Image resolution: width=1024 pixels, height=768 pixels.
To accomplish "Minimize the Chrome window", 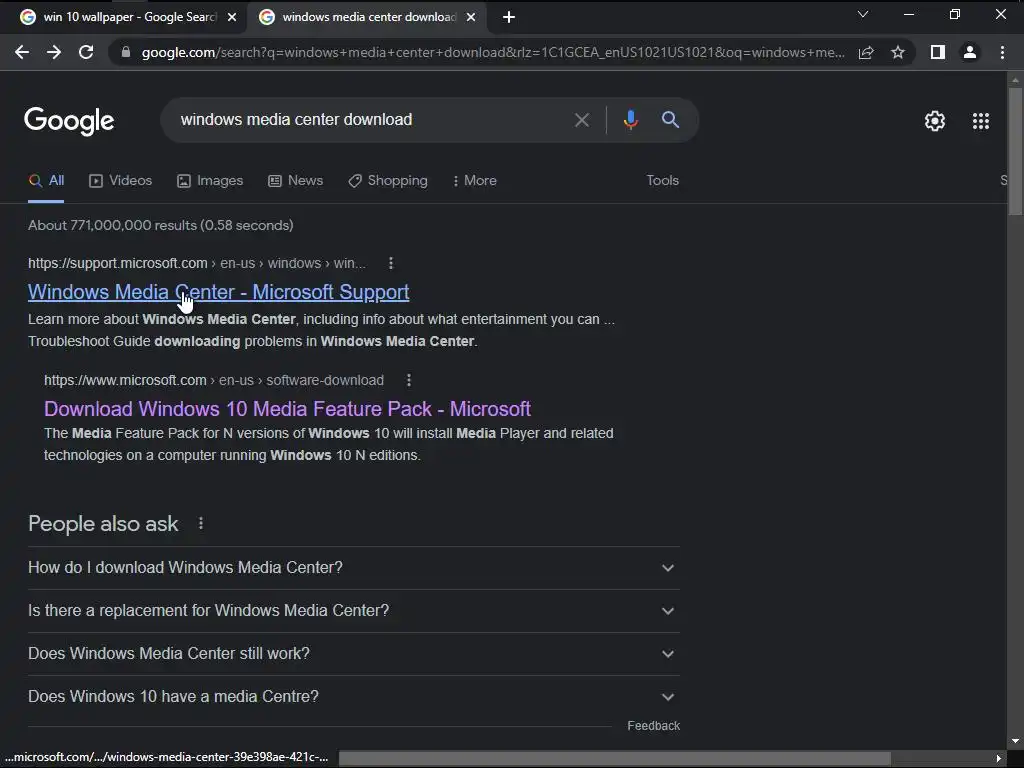I will [908, 14].
